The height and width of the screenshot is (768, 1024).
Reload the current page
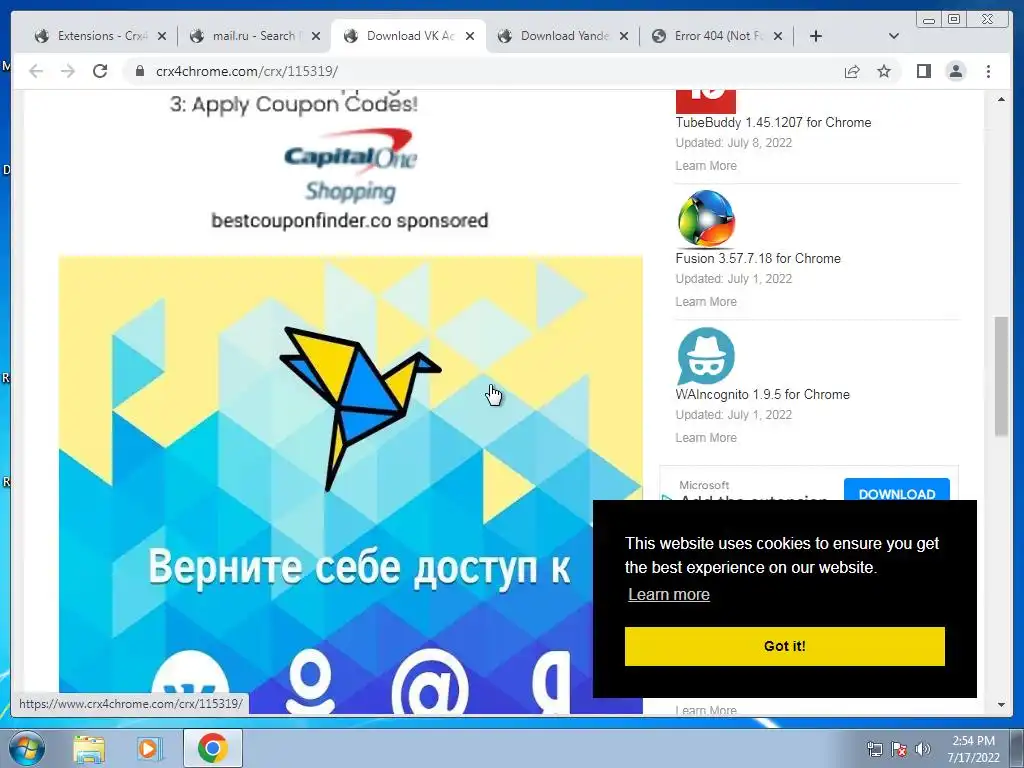click(x=100, y=71)
